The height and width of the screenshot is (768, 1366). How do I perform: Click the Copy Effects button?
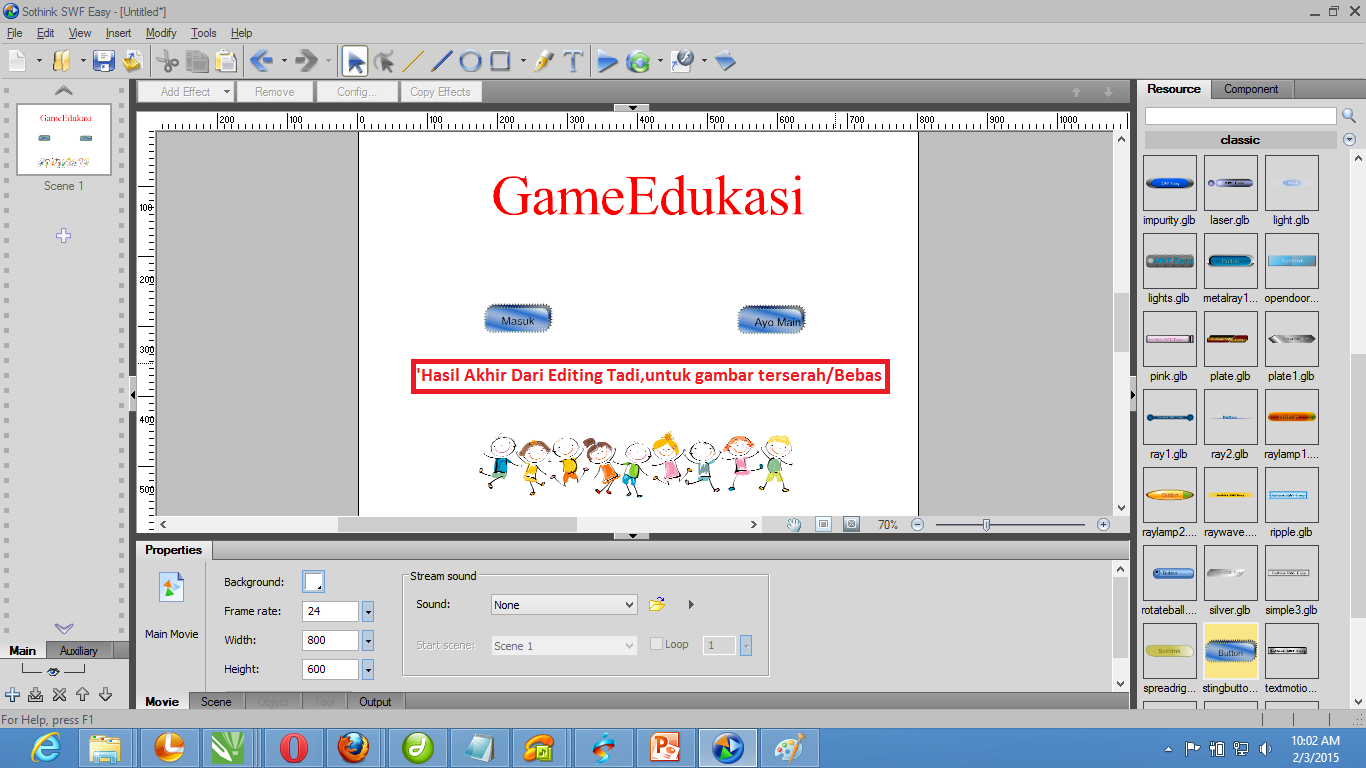click(440, 91)
